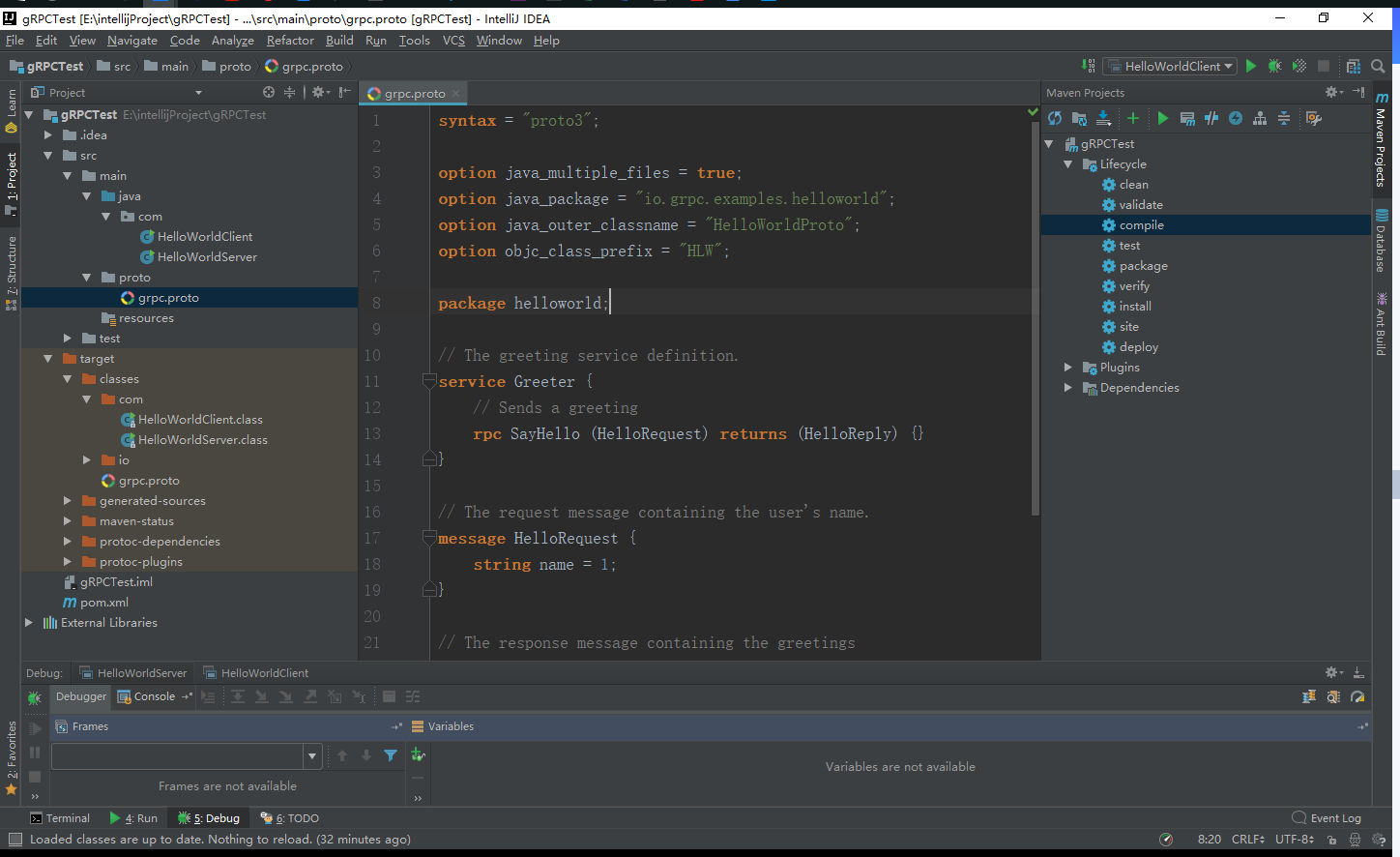Toggle read-only lock icon in the status bar
The height and width of the screenshot is (857, 1400).
[1331, 840]
